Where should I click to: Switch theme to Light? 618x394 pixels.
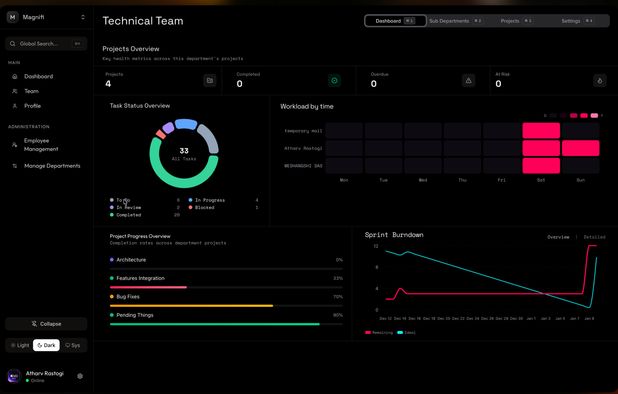[19, 345]
